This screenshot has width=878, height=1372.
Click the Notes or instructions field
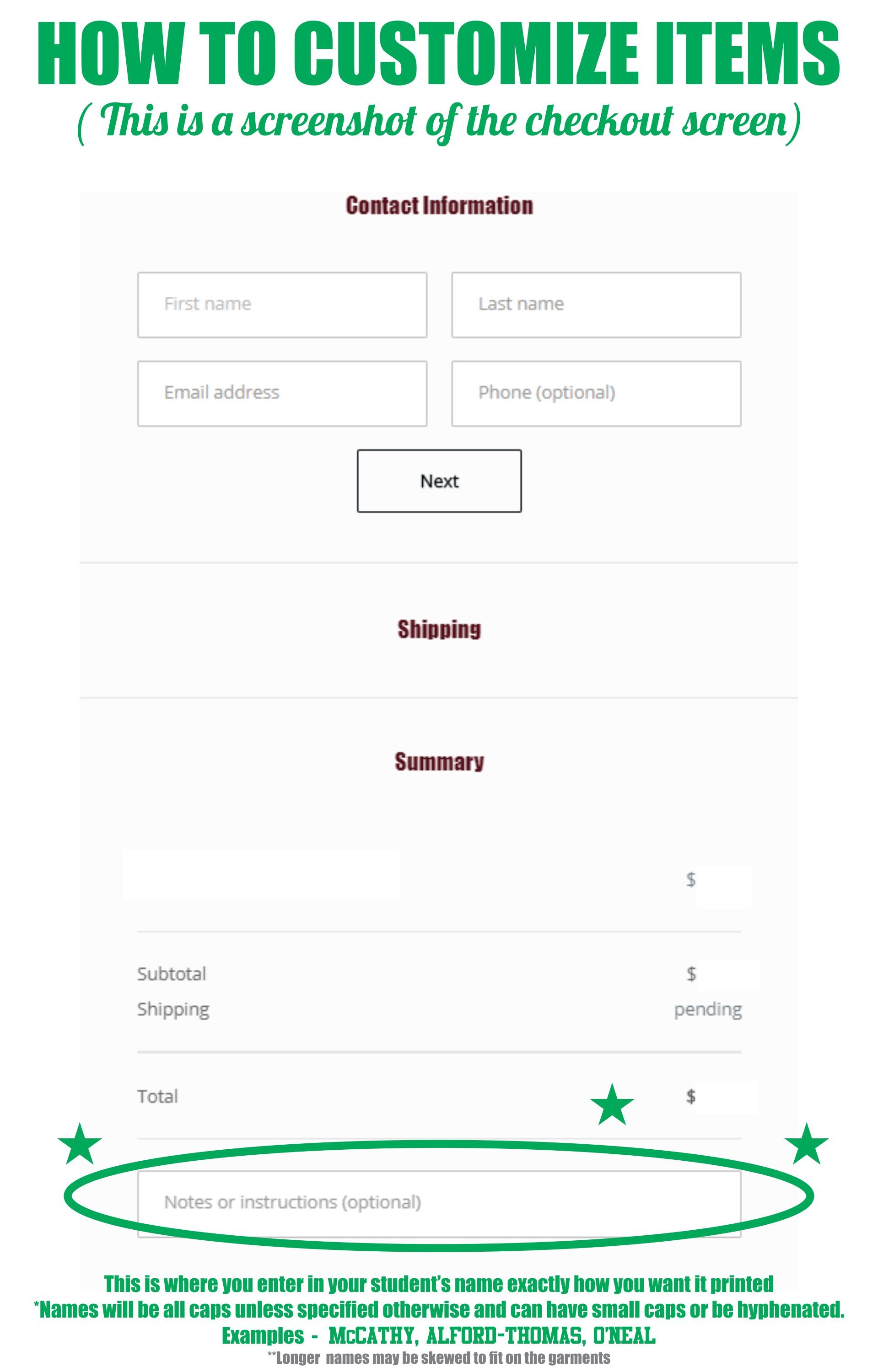pyautogui.click(x=439, y=1203)
